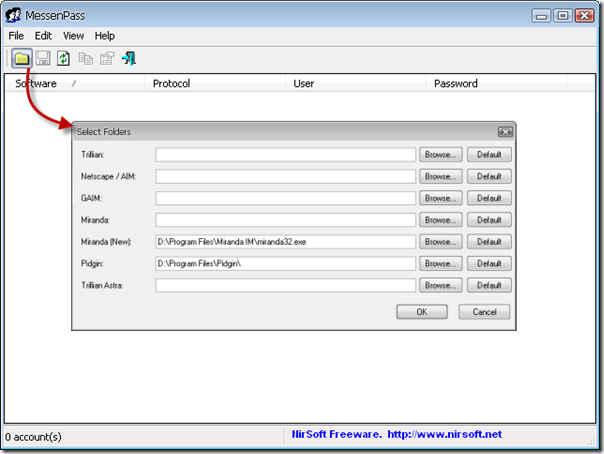Viewport: 604px width, 454px height.
Task: Click the Exit door toolbar icon
Action: [129, 59]
